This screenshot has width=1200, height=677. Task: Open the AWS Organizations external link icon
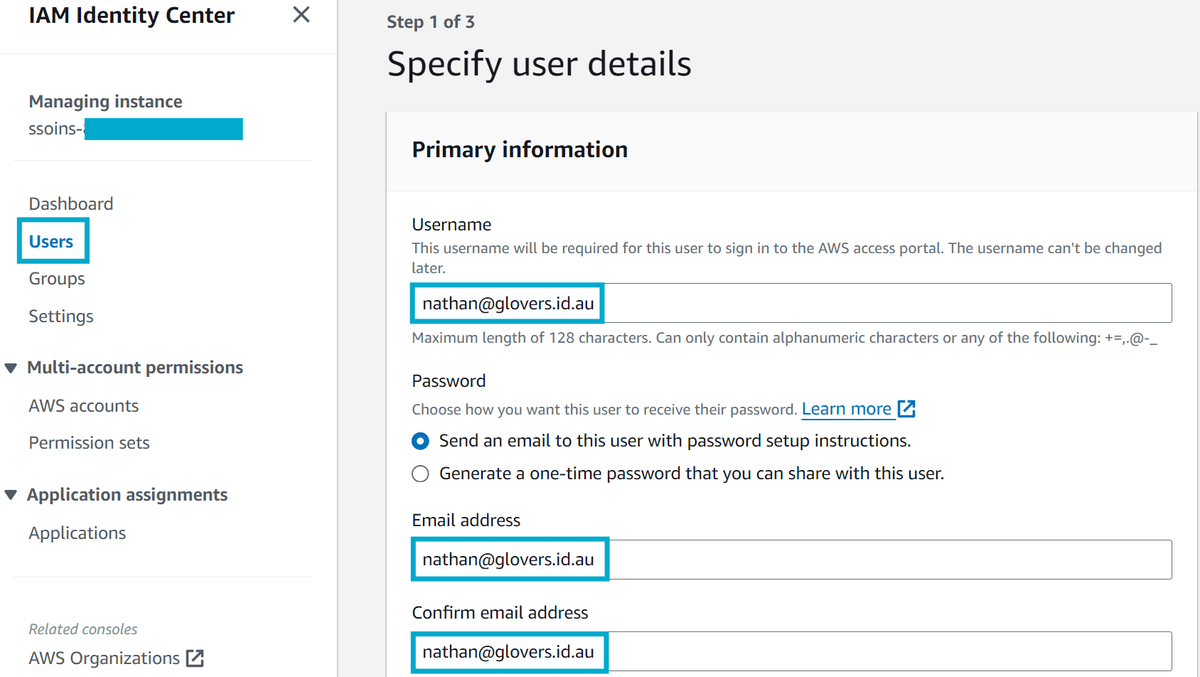pyautogui.click(x=196, y=657)
